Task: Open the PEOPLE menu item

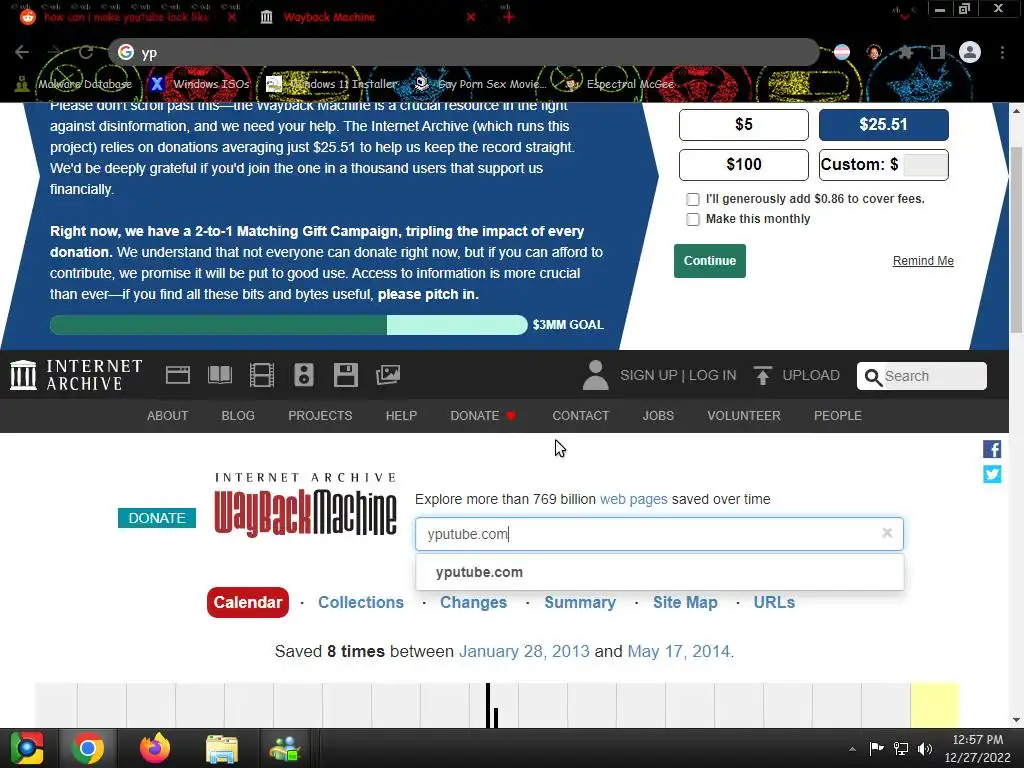Action: (x=838, y=415)
